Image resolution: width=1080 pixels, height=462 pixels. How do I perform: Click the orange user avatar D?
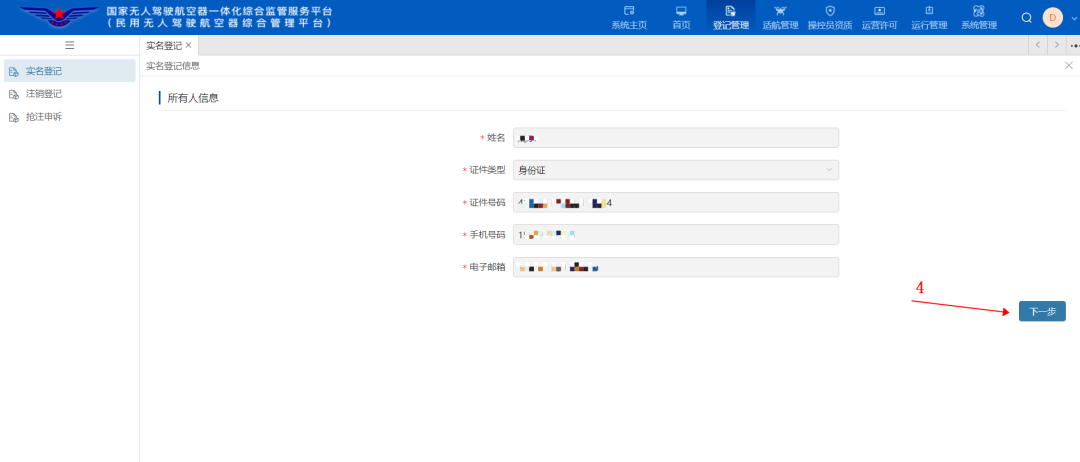(1052, 17)
